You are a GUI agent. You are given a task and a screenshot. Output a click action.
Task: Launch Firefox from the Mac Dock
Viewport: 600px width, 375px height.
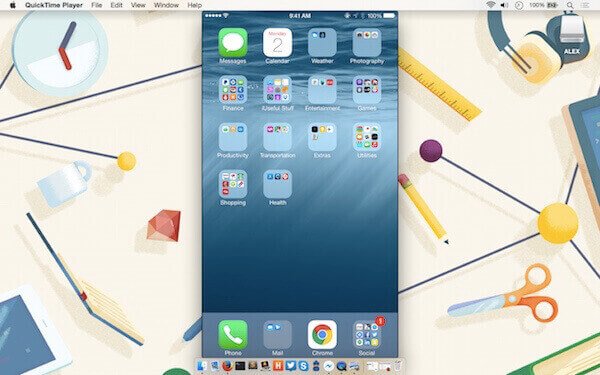coord(227,366)
